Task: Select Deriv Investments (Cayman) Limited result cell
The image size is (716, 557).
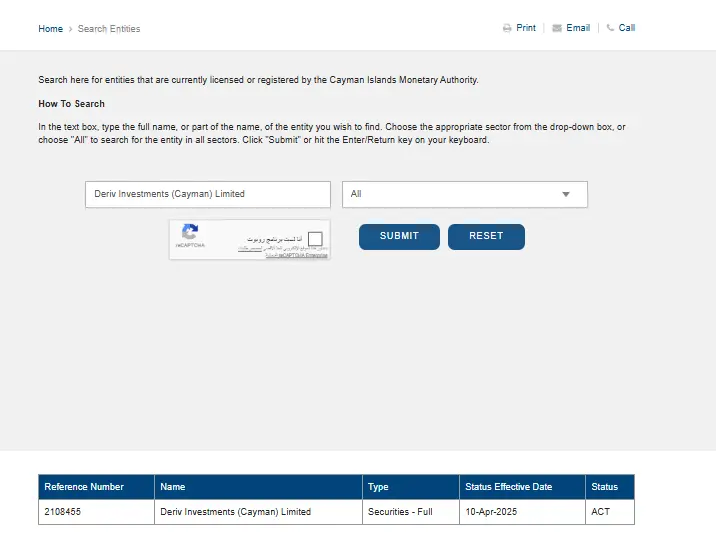Action: [x=258, y=512]
